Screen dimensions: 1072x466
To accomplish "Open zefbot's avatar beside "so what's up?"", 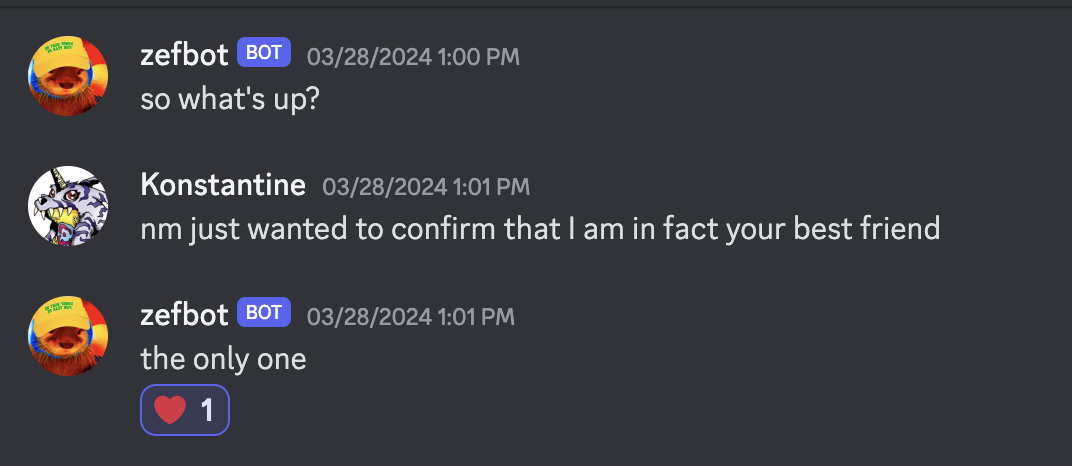I will coord(68,76).
